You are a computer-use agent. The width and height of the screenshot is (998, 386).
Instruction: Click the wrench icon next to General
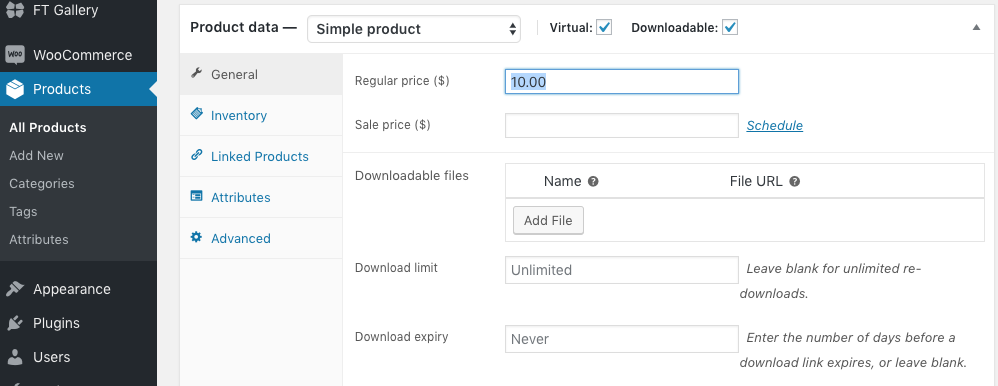coord(197,74)
